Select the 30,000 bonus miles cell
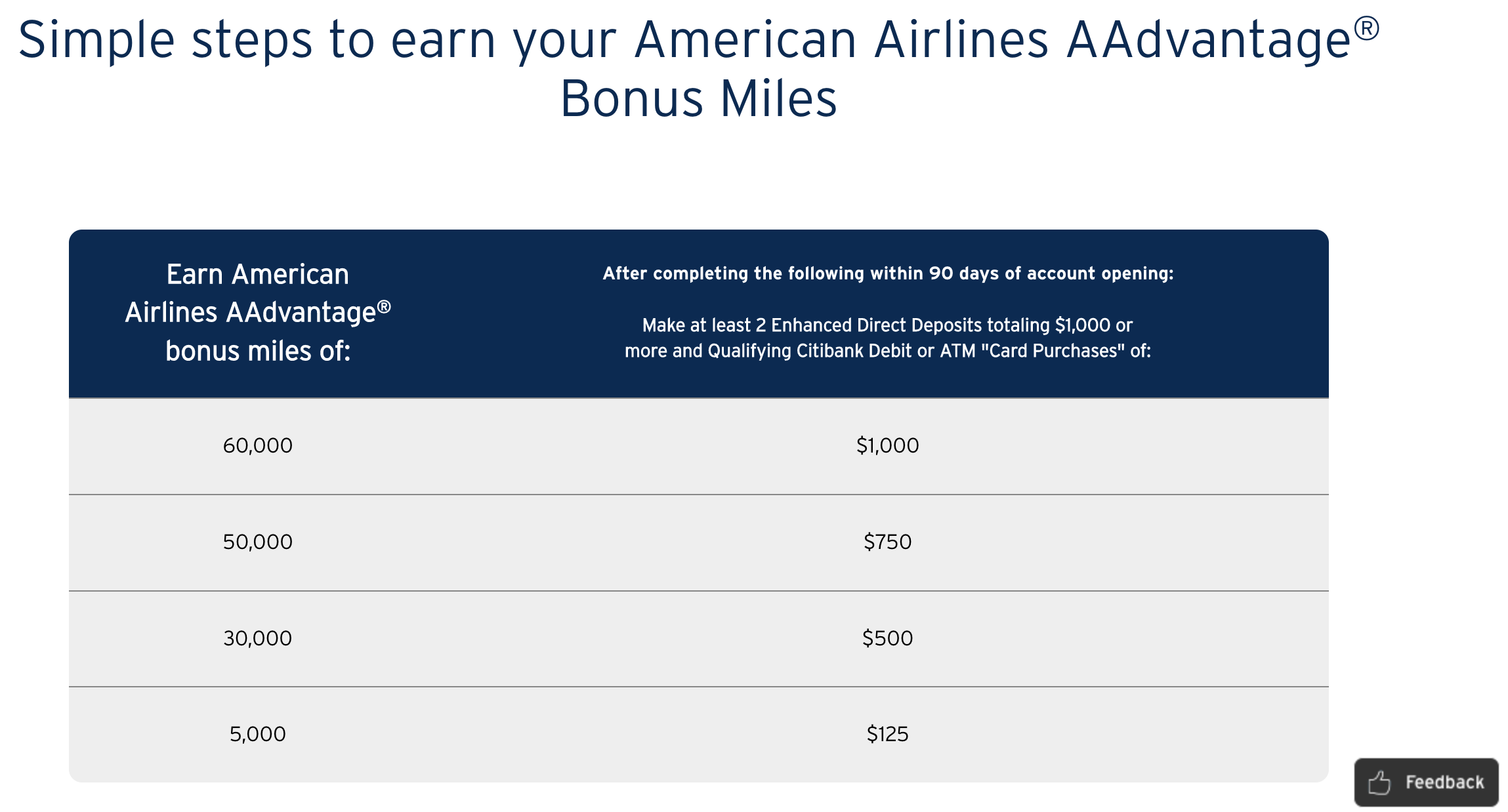The image size is (1508, 812). coord(258,638)
